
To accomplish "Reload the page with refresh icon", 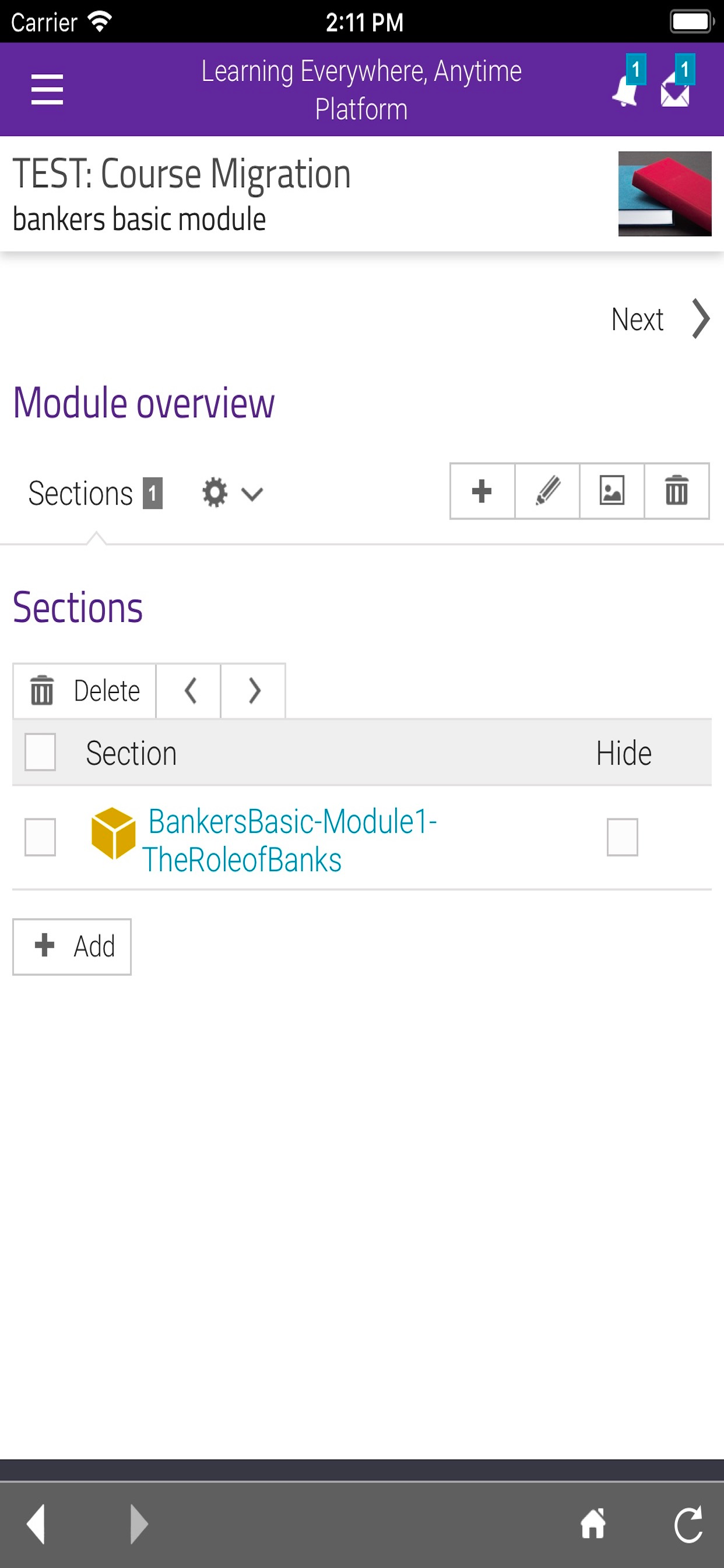I will click(x=688, y=1524).
